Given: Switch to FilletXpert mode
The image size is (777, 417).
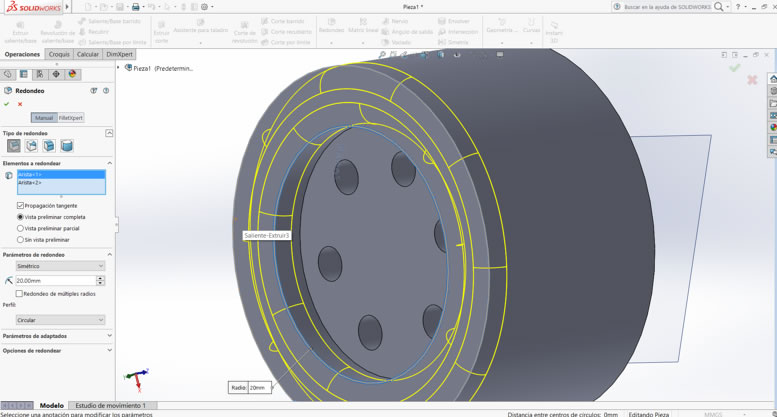Looking at the screenshot, I should 70,118.
